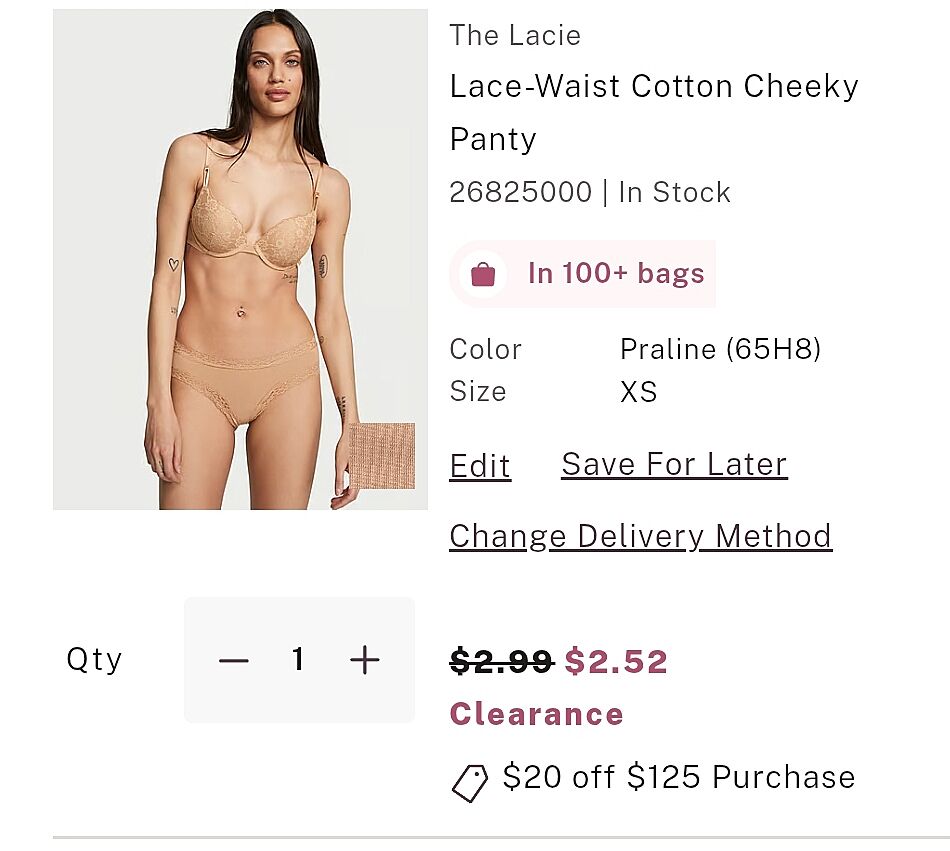Click the crossed-out $2.99 original price
Image resolution: width=950 pixels, height=851 pixels.
[x=501, y=661]
